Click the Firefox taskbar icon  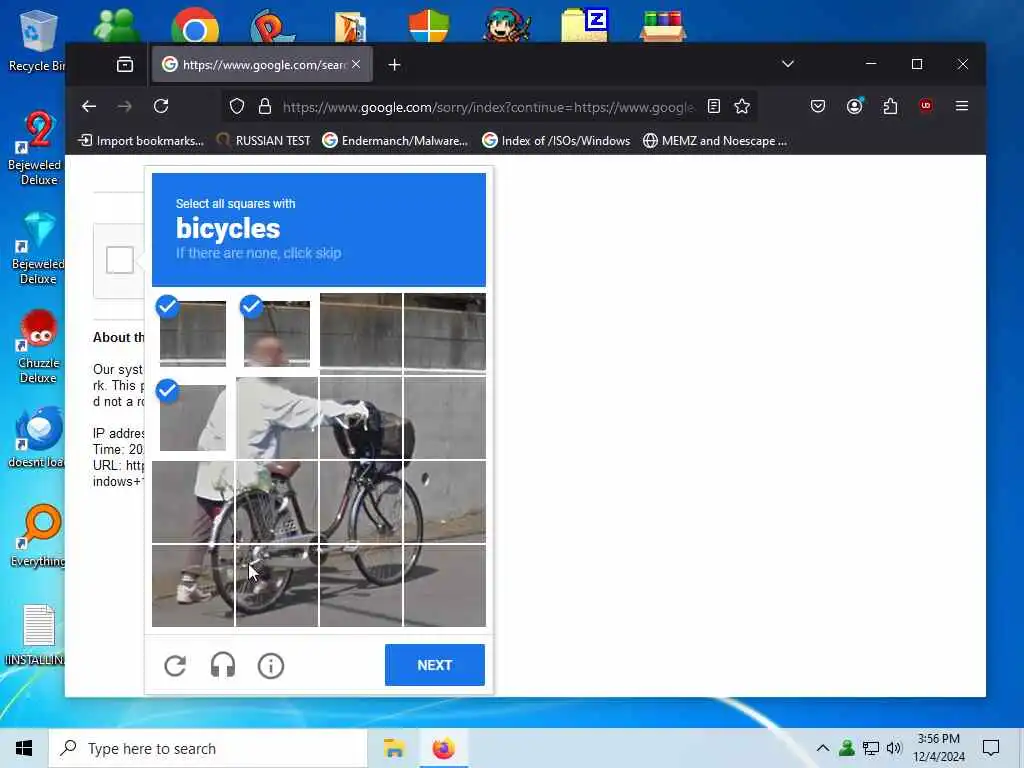pyautogui.click(x=443, y=748)
